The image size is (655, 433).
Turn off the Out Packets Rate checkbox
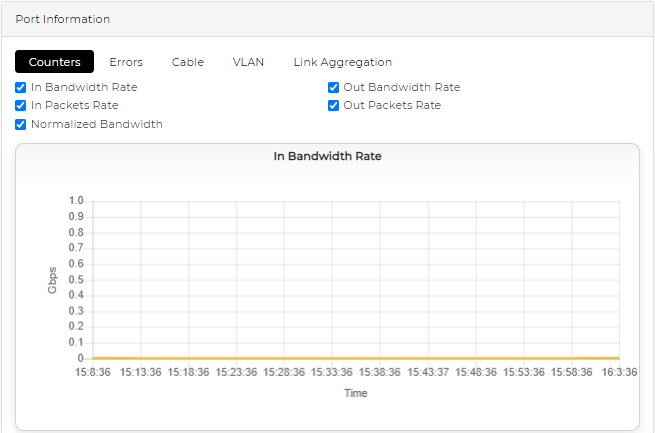[334, 106]
